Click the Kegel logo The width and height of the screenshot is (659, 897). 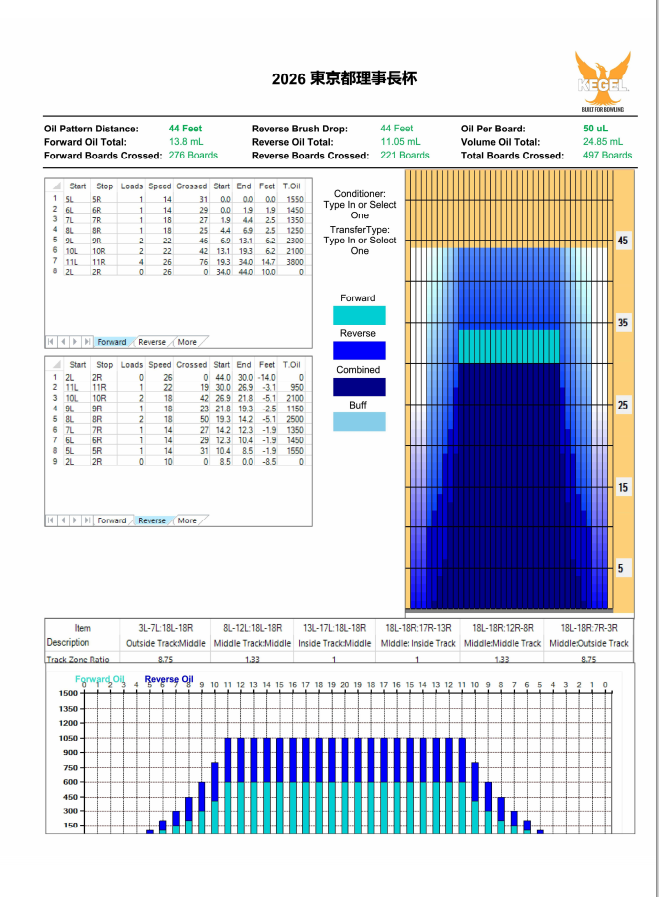click(602, 77)
